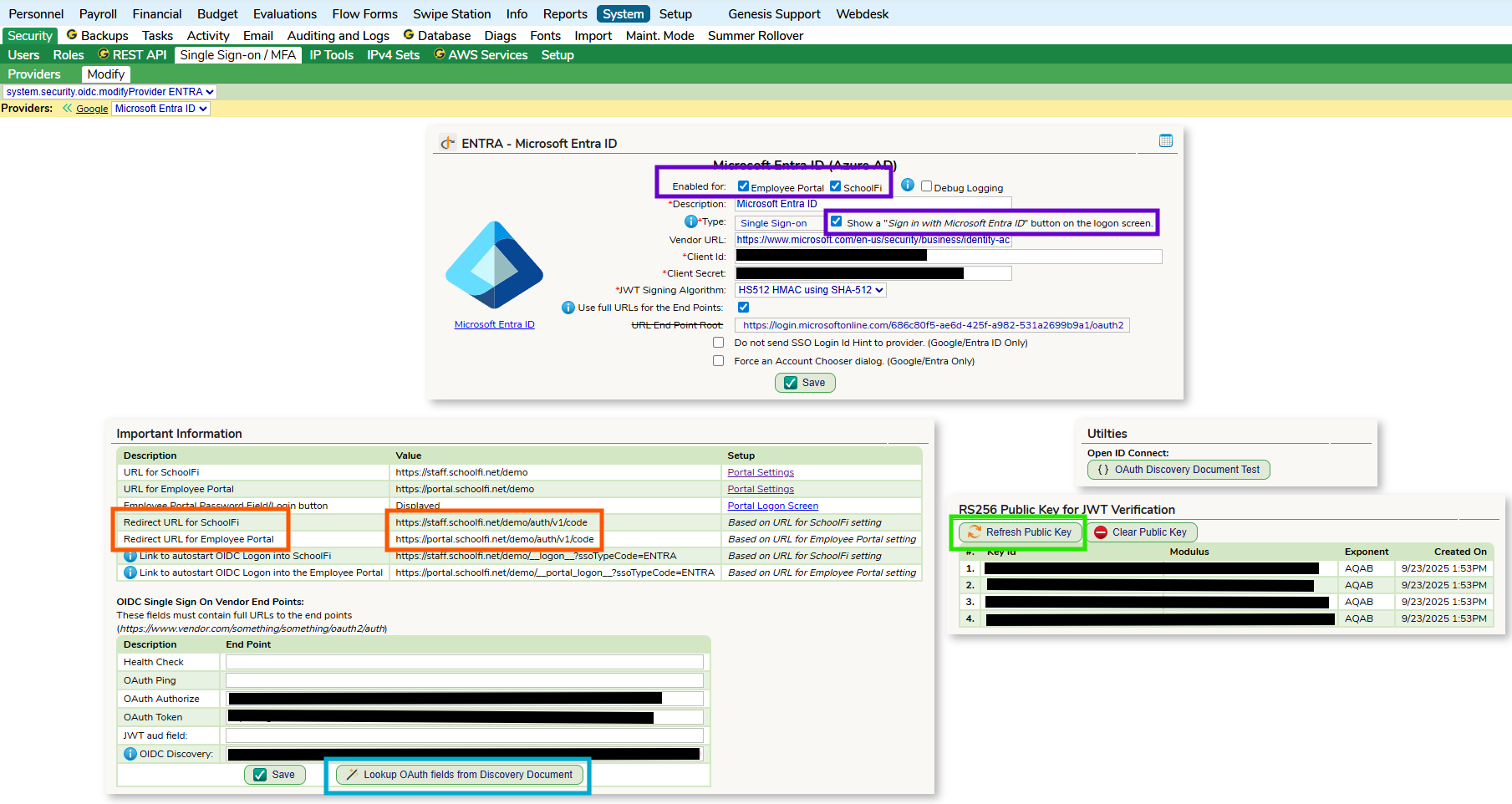This screenshot has width=1512, height=804.
Task: Toggle Show Sign in with Microsoft Entra ID button
Action: click(836, 221)
